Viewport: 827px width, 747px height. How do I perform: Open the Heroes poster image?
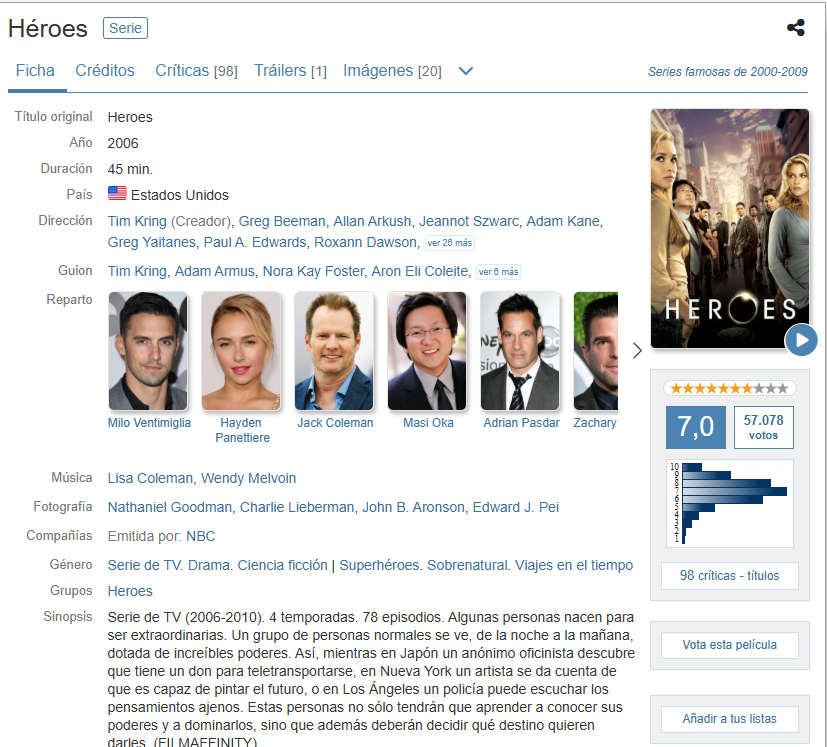729,228
